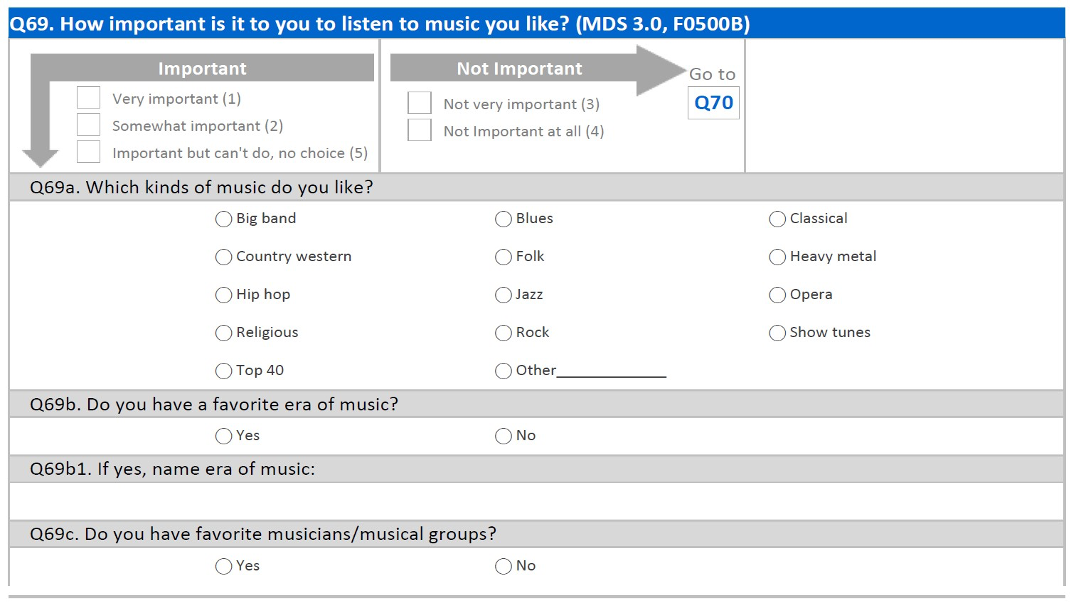Screen dimensions: 1080x602
Task: Select the Big band music option
Action: [224, 218]
